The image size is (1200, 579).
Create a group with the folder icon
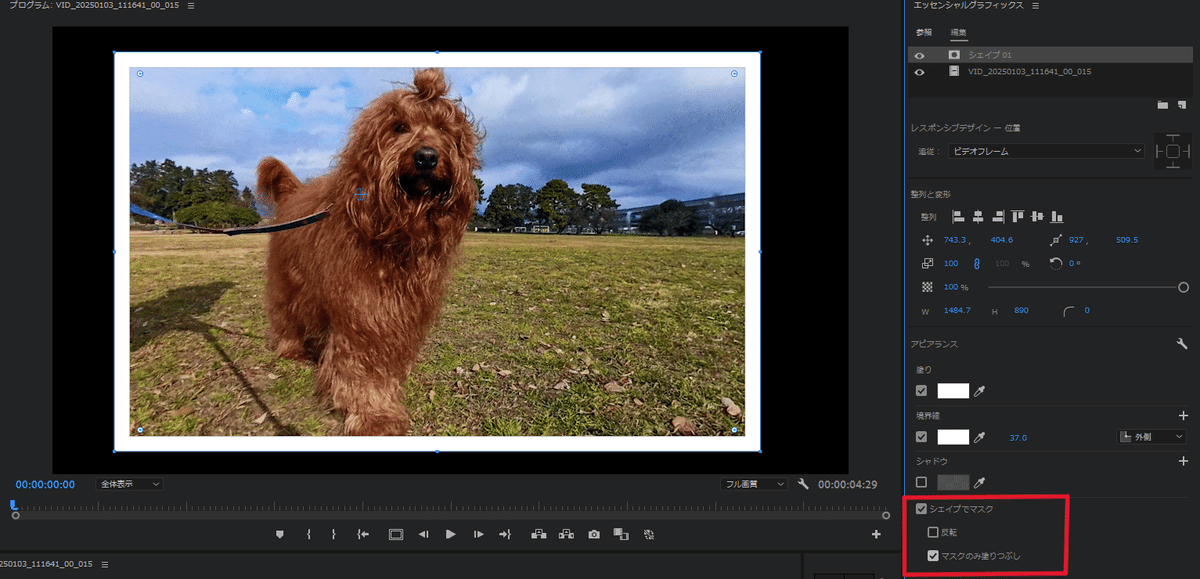point(1162,104)
